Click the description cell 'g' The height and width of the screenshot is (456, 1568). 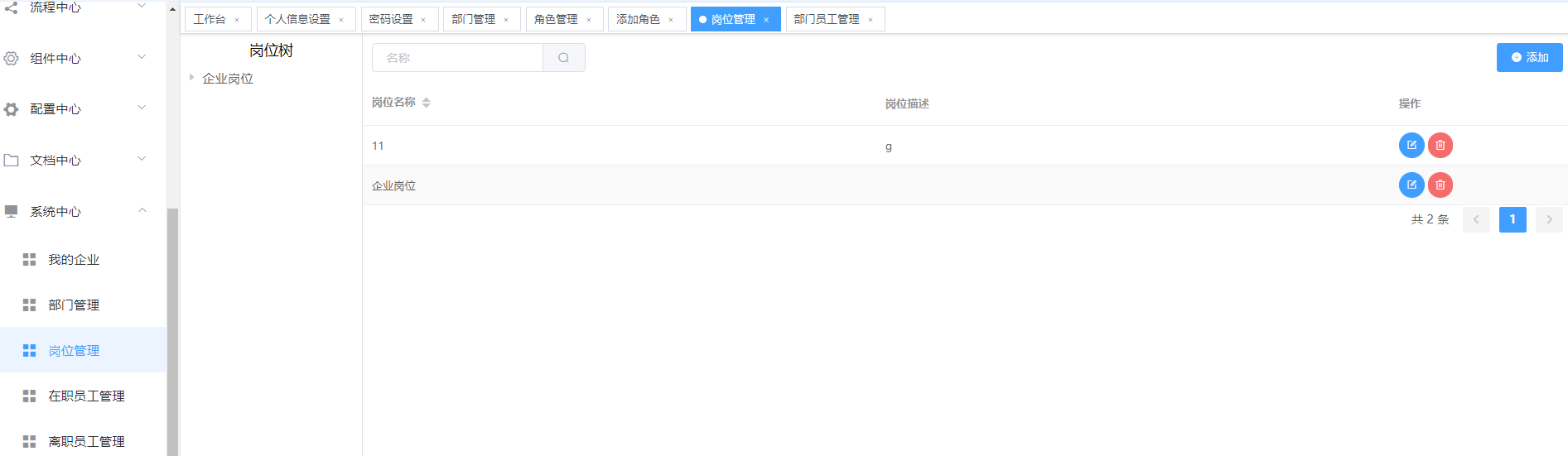pos(889,146)
